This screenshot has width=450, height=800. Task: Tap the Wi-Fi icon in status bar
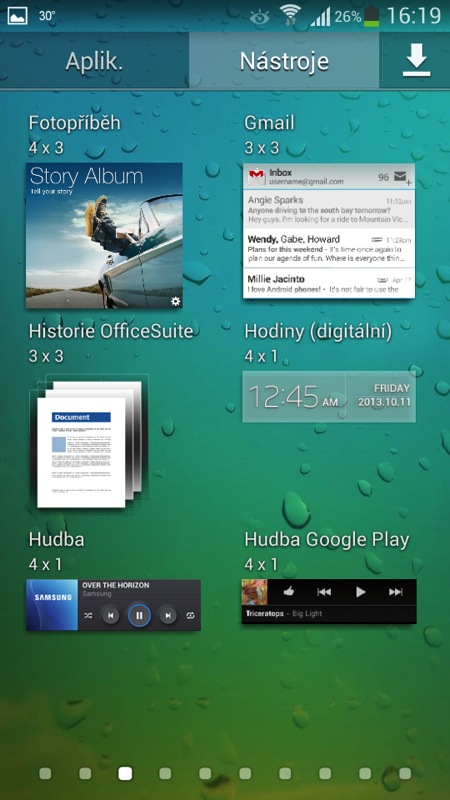290,15
